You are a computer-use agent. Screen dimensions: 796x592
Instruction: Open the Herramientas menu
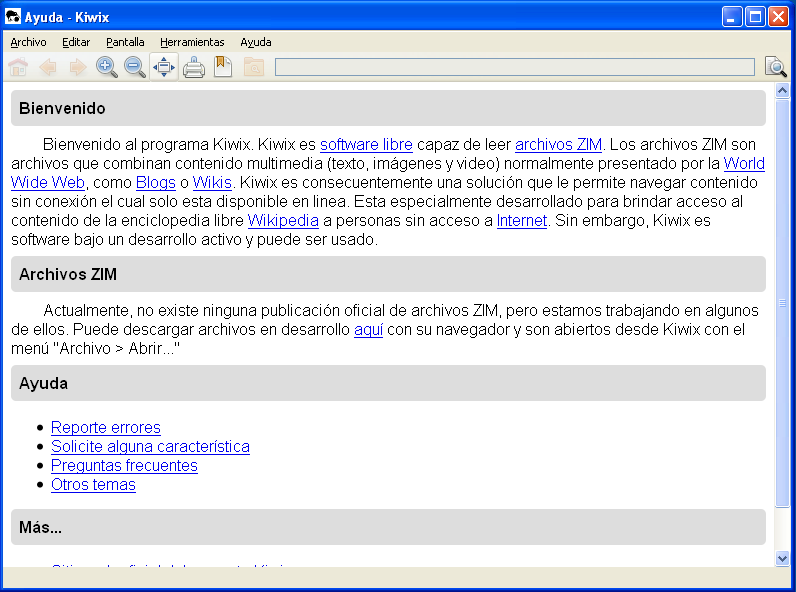(x=192, y=42)
